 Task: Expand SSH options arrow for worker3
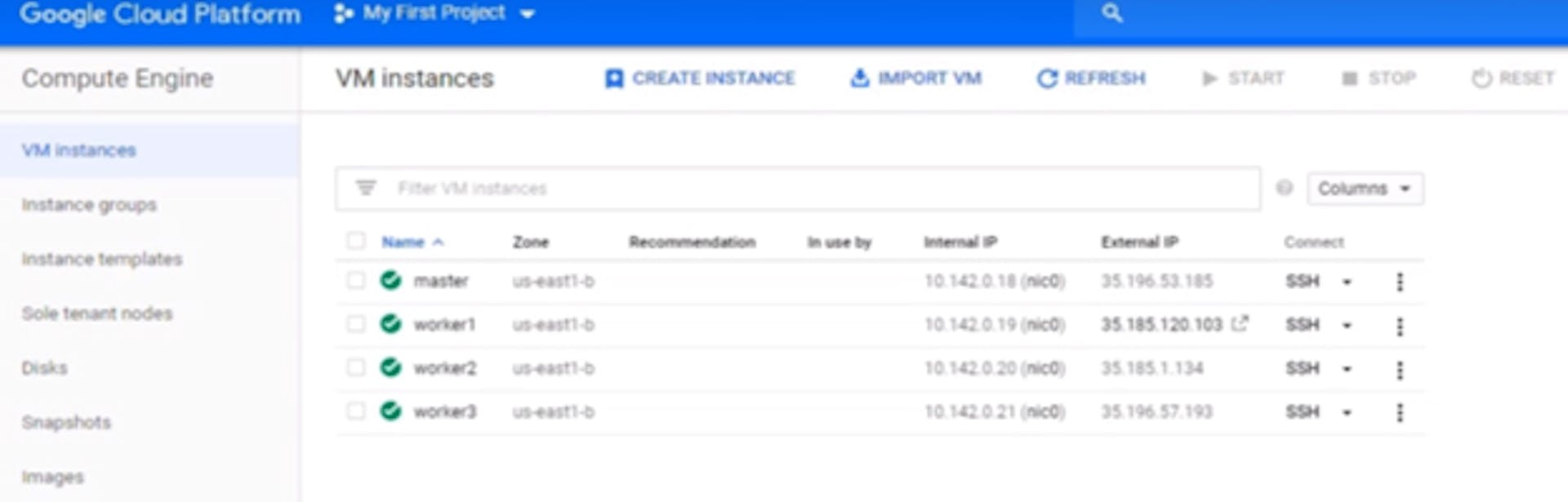(x=1347, y=412)
